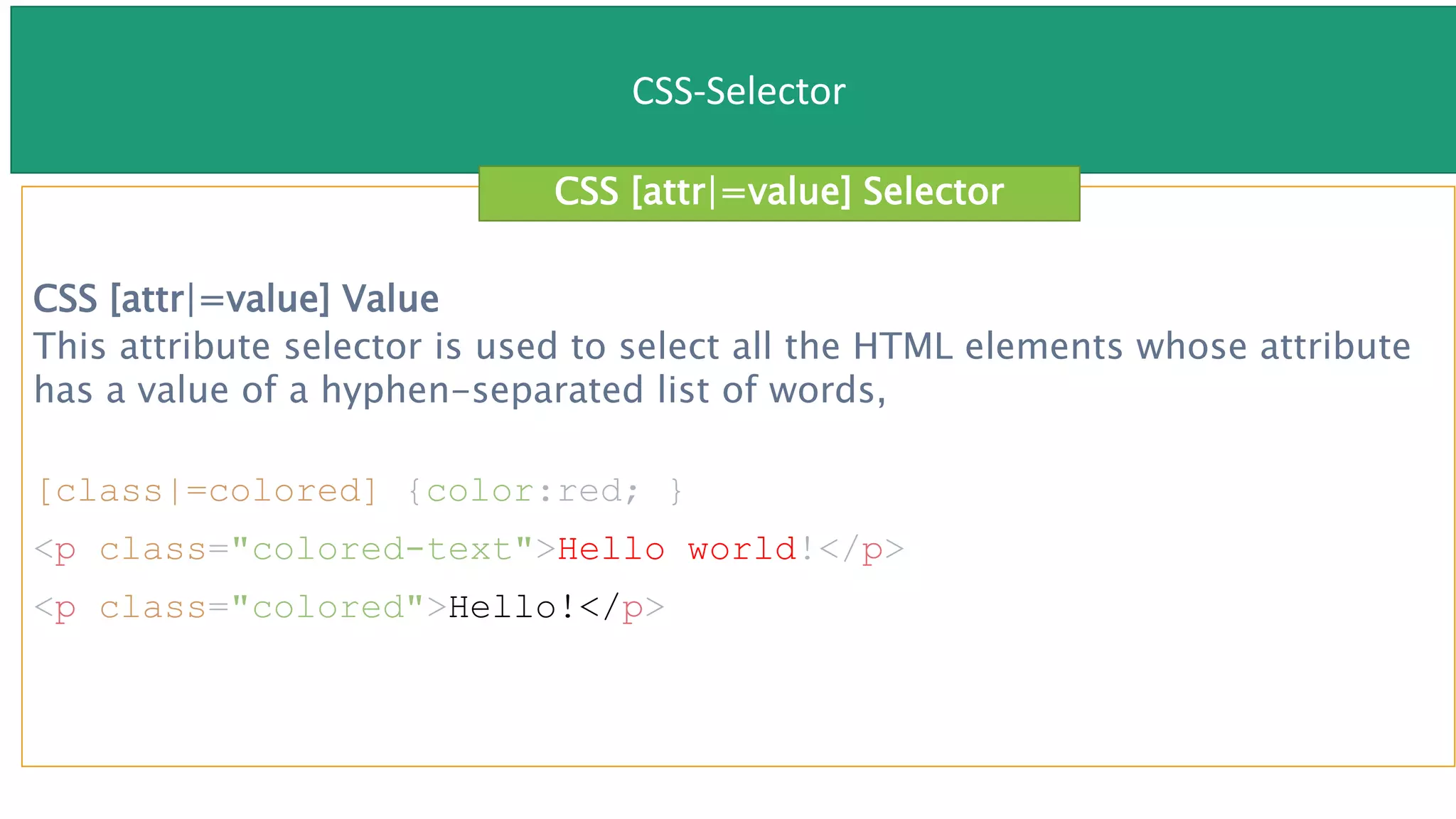Select the green 'CSS [attr|=value] Selector' label box
Screen dimensions: 1456x819
[778, 193]
